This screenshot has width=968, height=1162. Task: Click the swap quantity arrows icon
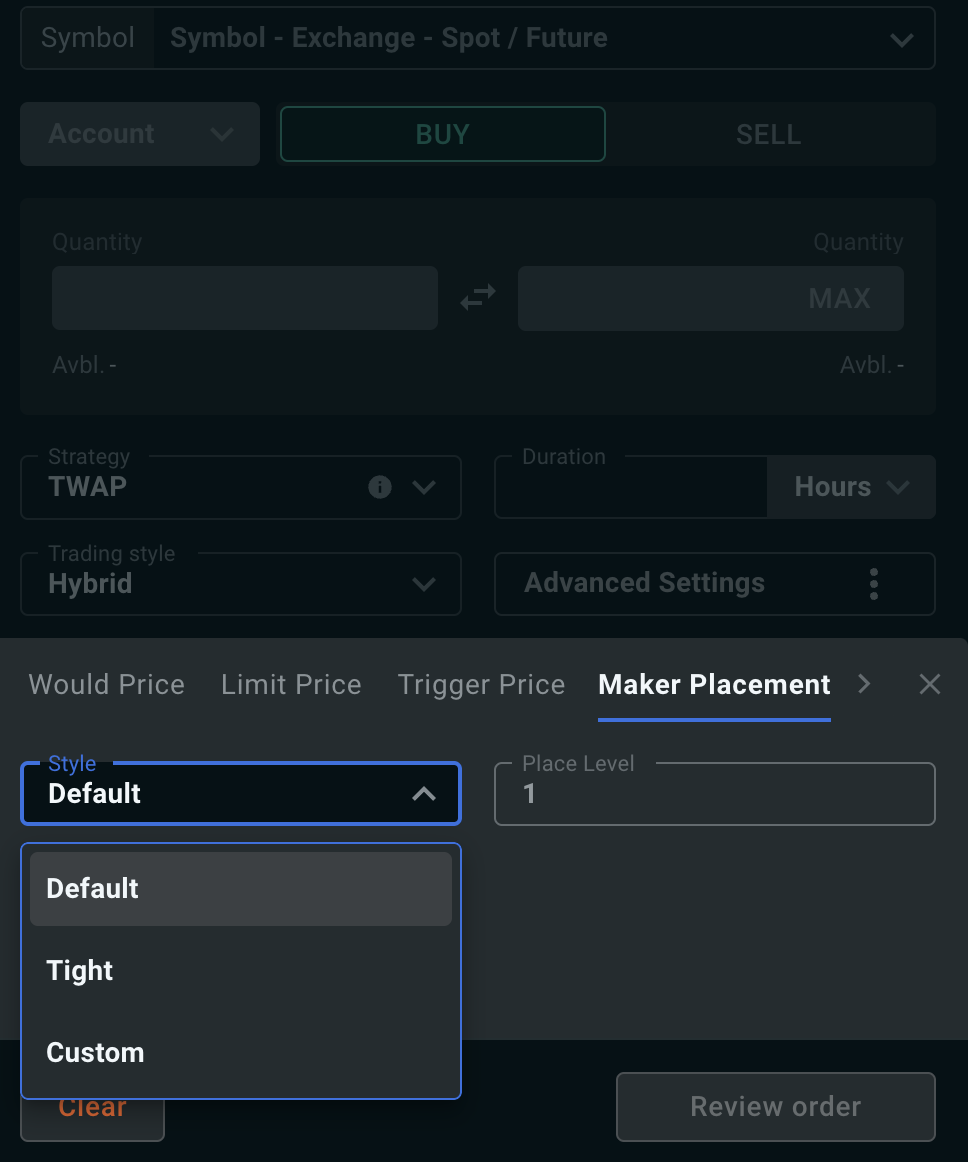tap(478, 297)
